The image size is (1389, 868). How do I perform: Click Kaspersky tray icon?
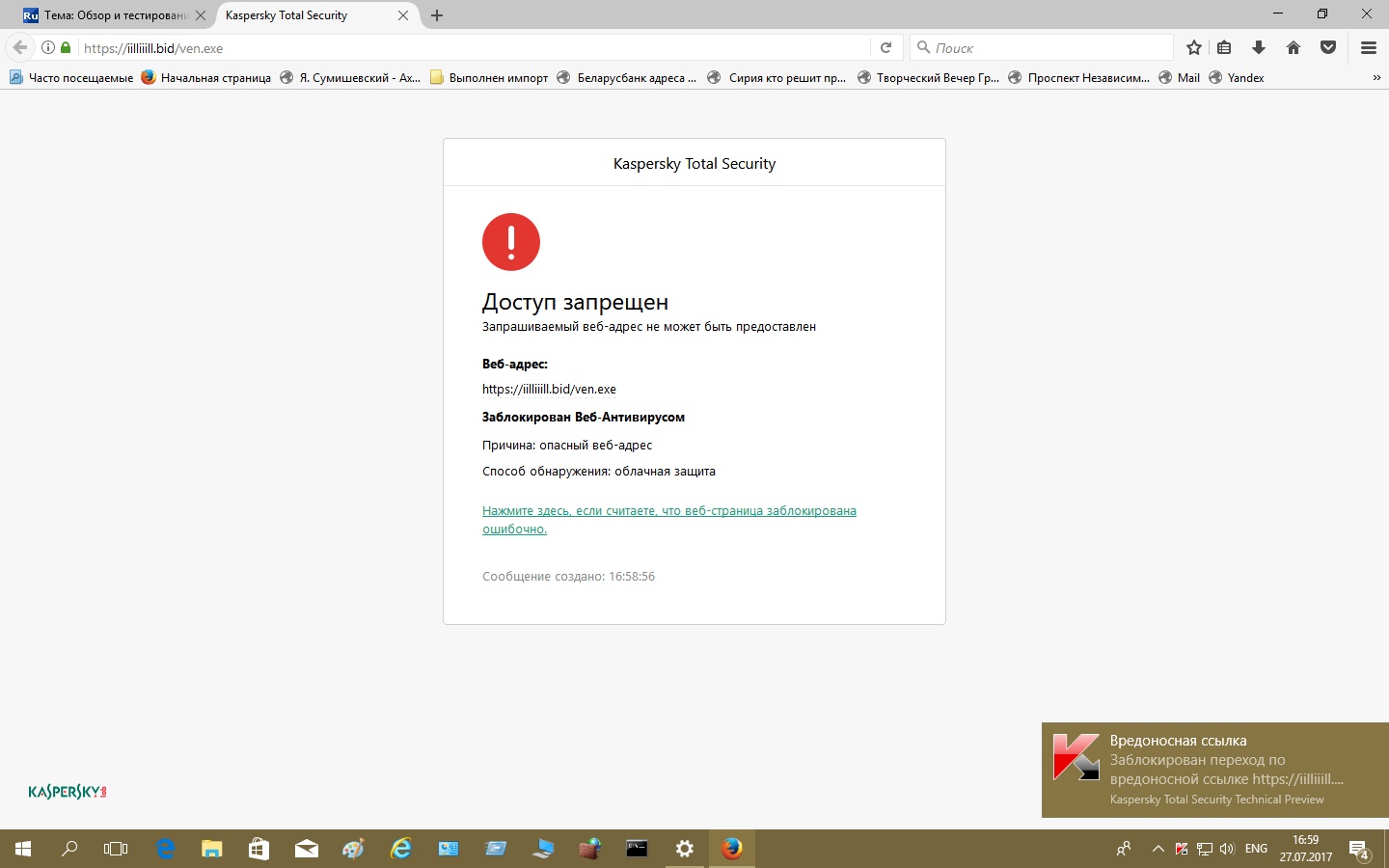click(1182, 849)
